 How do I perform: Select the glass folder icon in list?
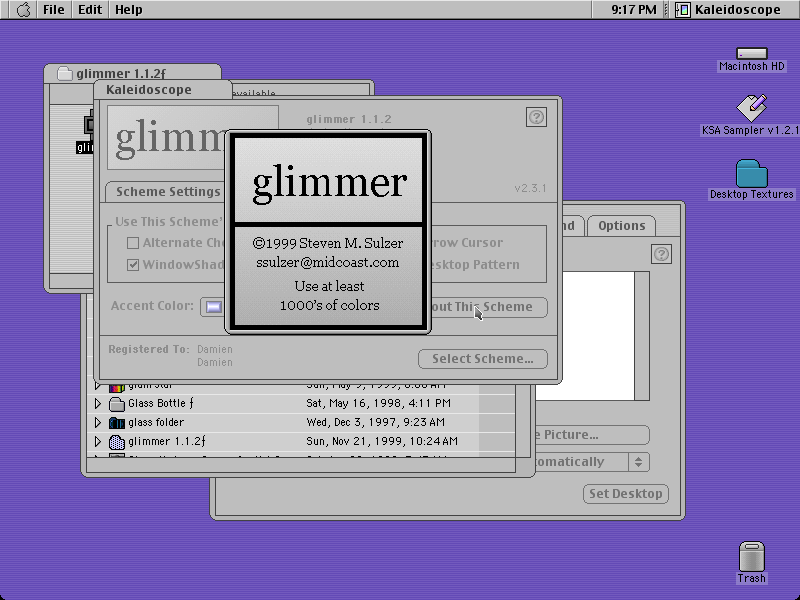tap(117, 423)
